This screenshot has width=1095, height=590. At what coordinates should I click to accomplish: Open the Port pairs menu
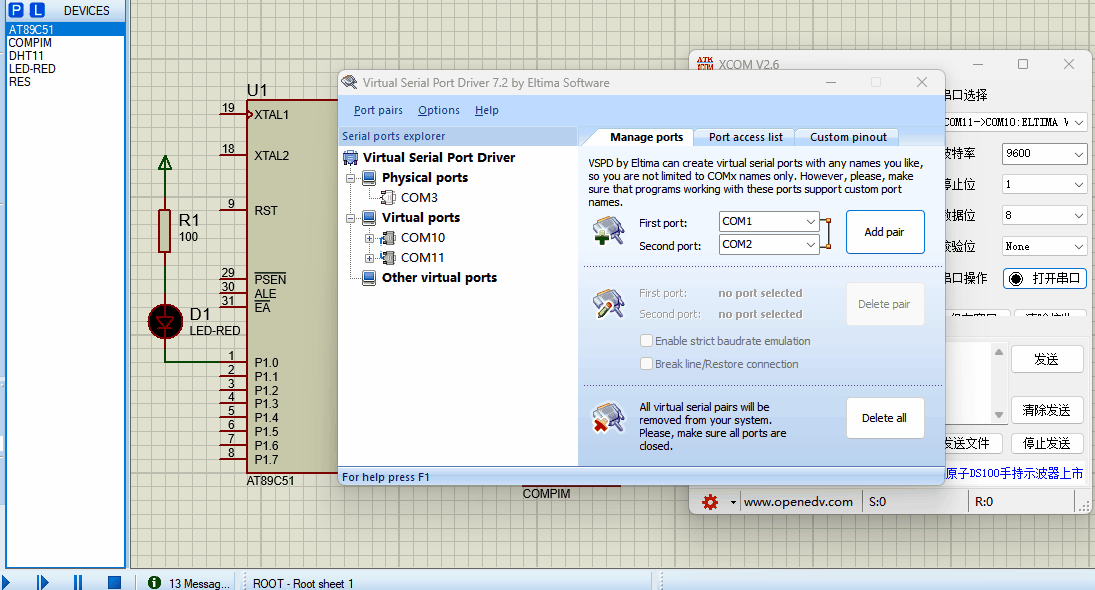[x=378, y=110]
